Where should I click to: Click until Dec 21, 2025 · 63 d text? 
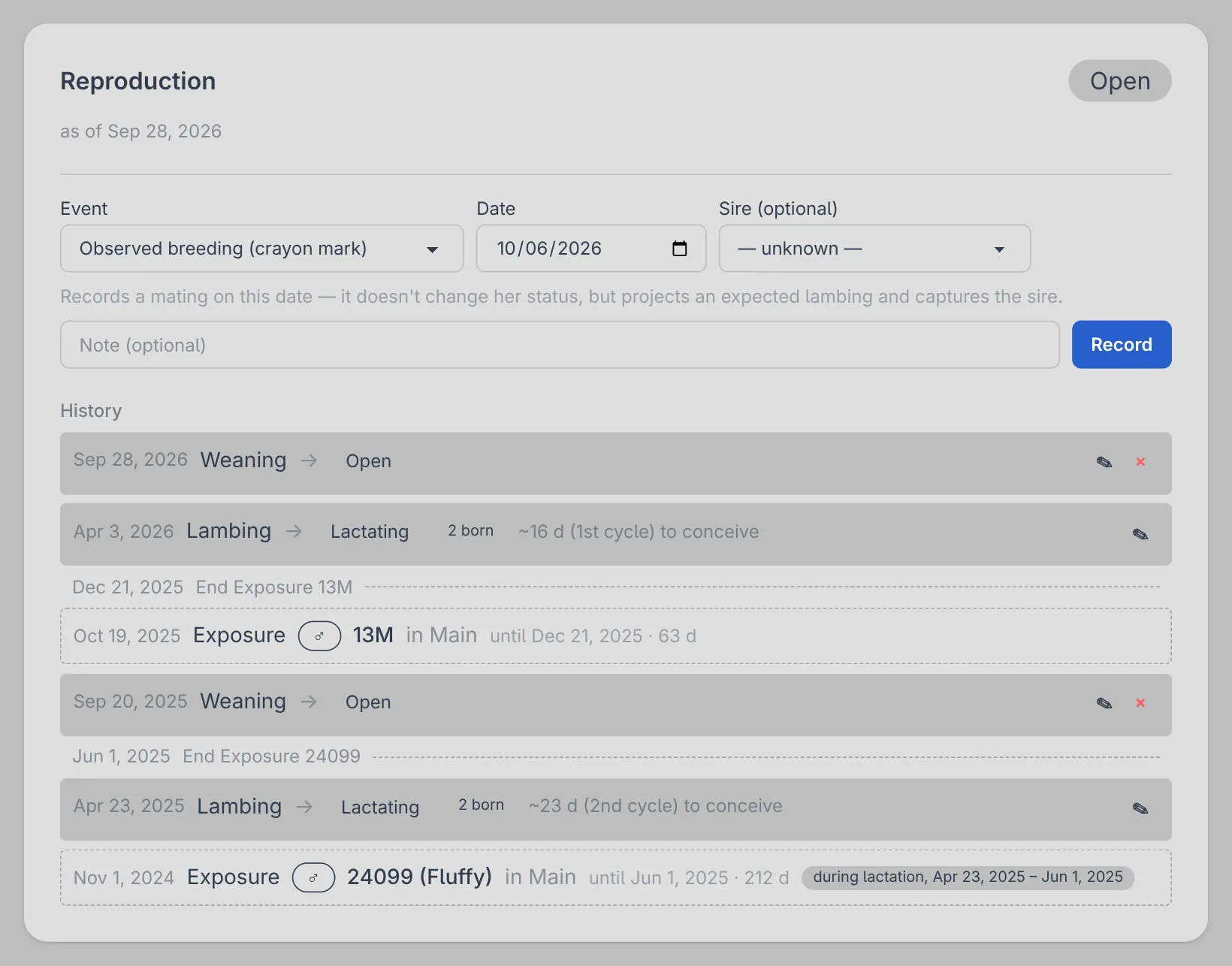tap(593, 636)
